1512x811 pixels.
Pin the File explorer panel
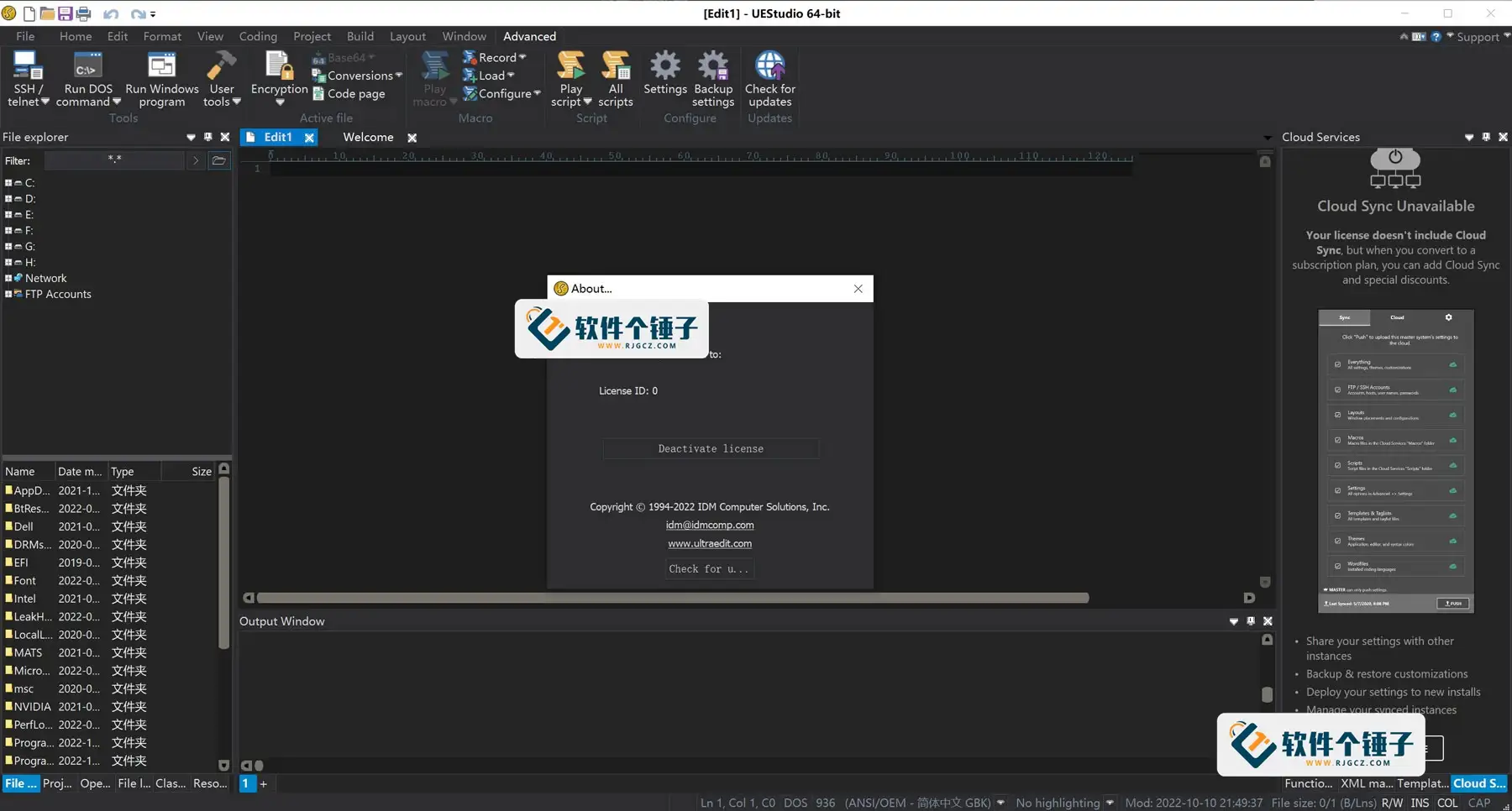[208, 137]
